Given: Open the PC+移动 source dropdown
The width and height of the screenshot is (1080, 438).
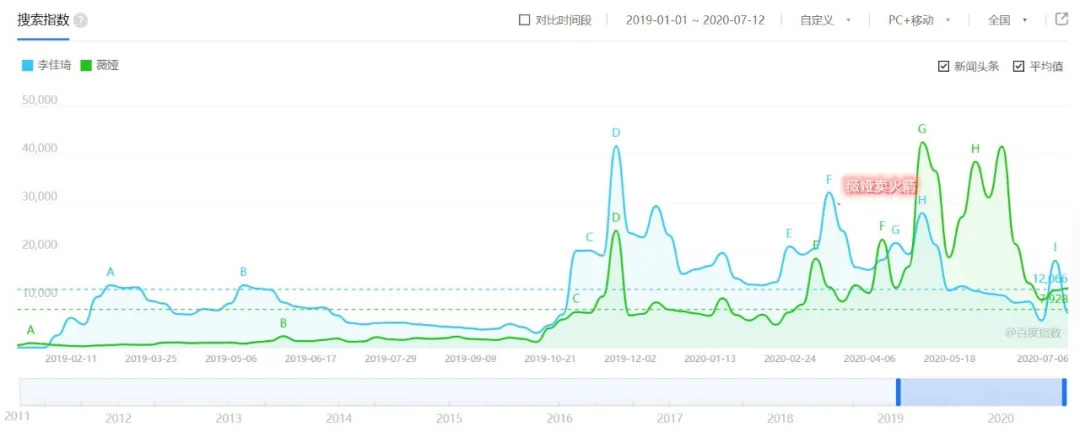Looking at the screenshot, I should (x=919, y=20).
